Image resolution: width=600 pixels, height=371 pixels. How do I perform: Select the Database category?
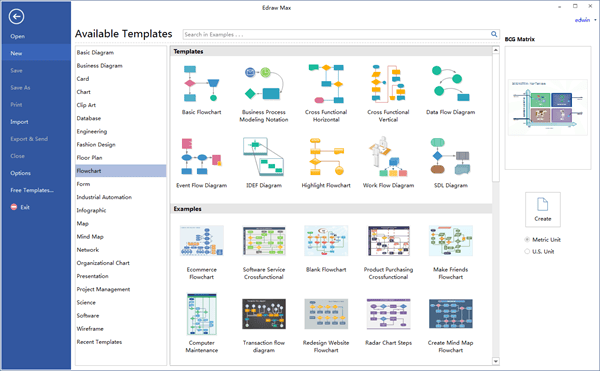pos(121,118)
